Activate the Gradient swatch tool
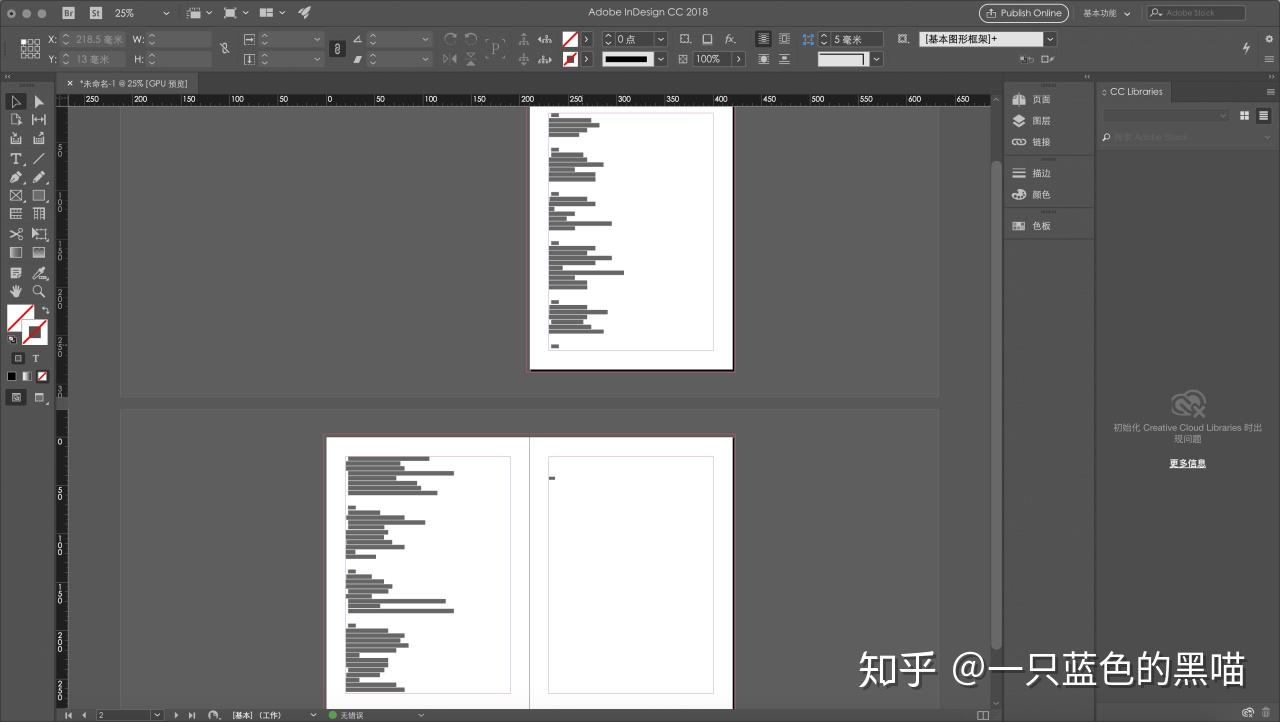This screenshot has height=722, width=1280. (x=16, y=252)
